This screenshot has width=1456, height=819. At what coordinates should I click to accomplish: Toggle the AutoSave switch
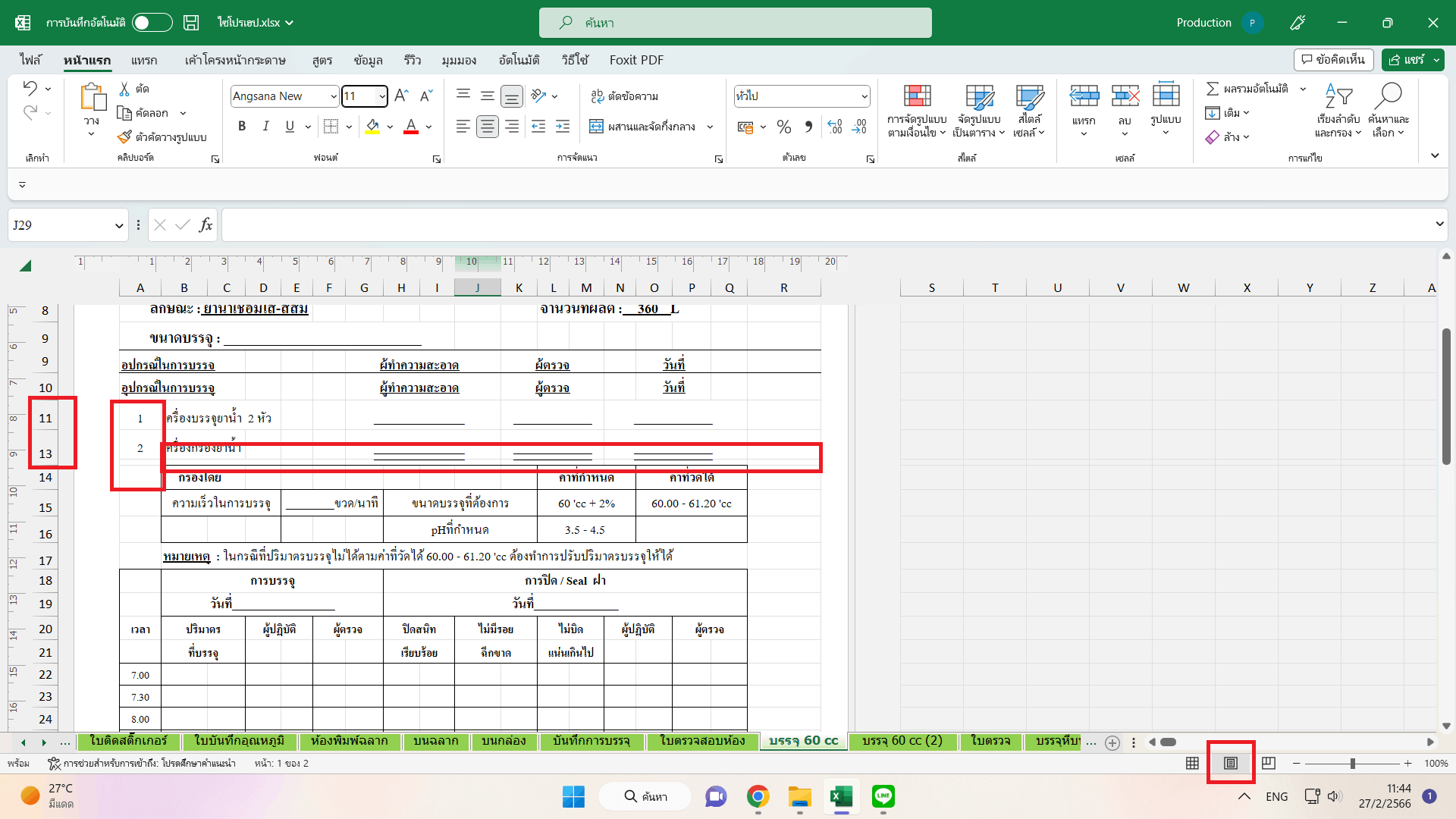152,23
